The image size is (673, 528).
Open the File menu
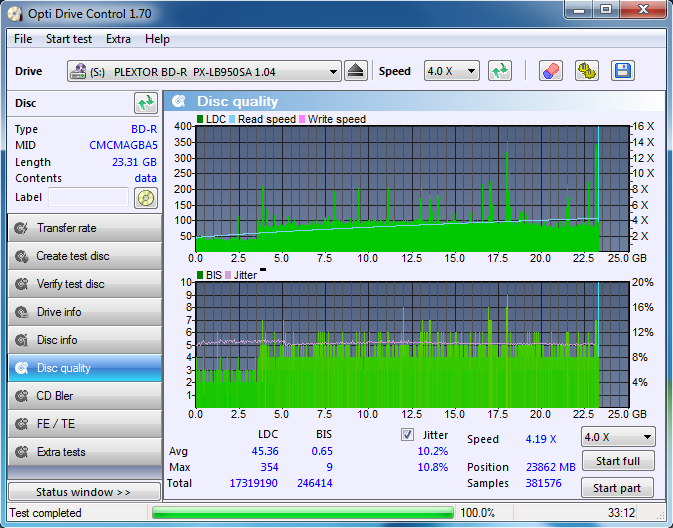pyautogui.click(x=23, y=39)
